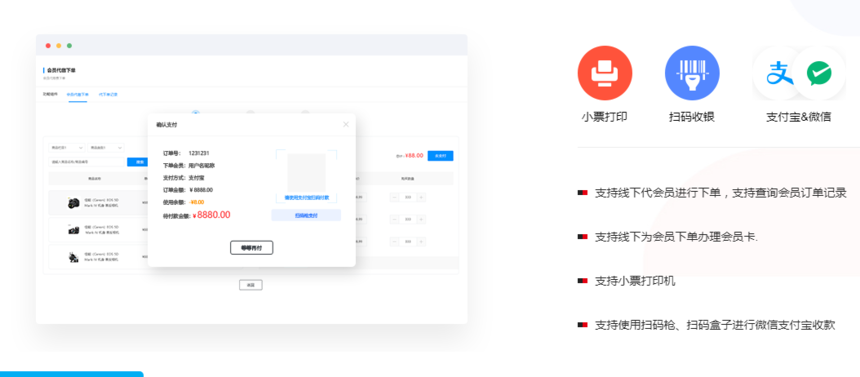Click the 扫码收银 label
This screenshot has height=377, width=860.
pyautogui.click(x=692, y=117)
